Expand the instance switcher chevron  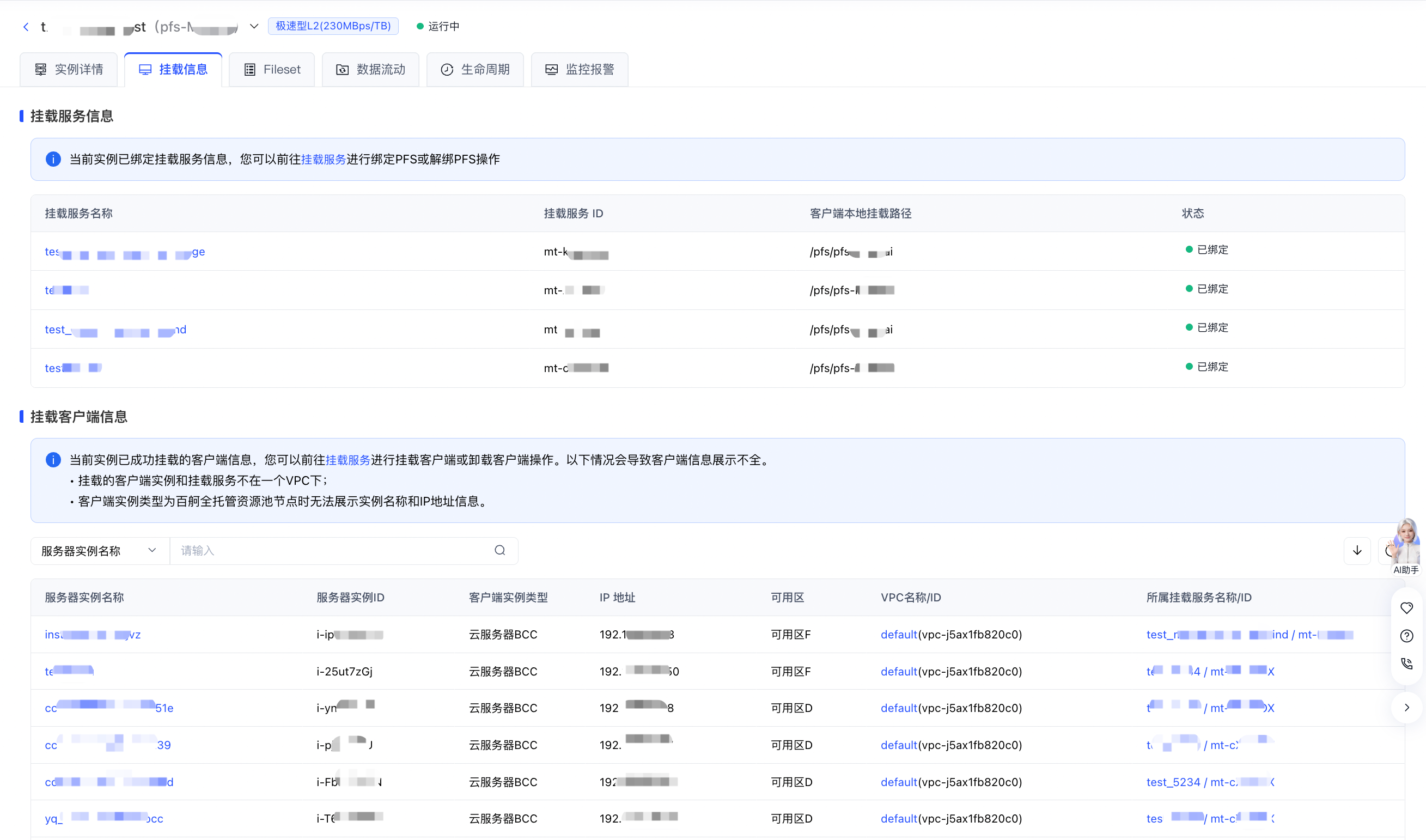click(x=254, y=26)
